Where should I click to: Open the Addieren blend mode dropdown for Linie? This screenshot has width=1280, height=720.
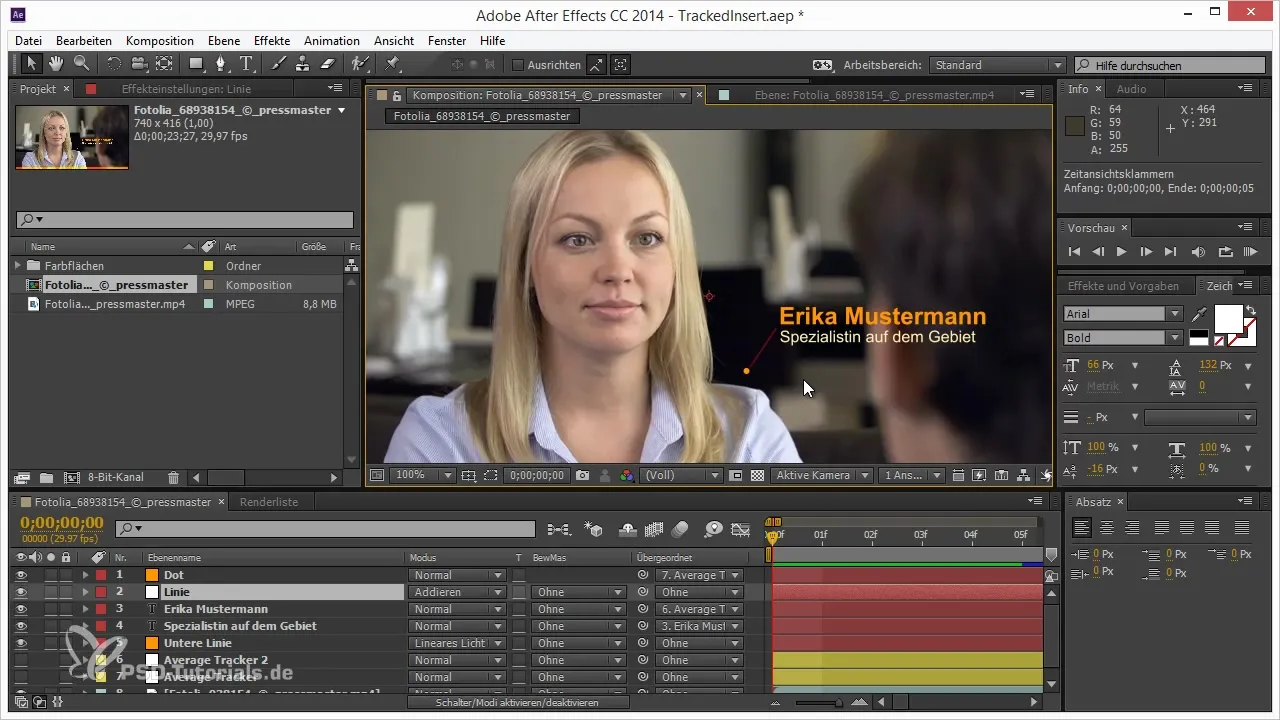[x=456, y=592]
